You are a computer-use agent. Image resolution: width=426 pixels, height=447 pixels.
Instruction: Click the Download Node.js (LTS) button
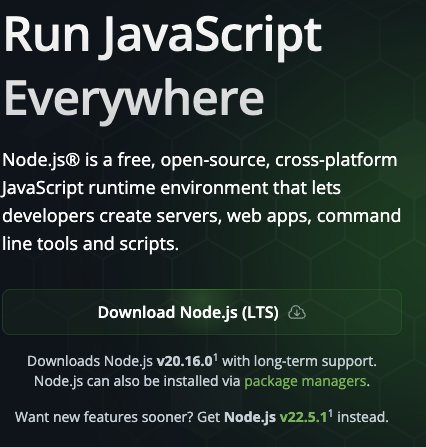coord(202,312)
